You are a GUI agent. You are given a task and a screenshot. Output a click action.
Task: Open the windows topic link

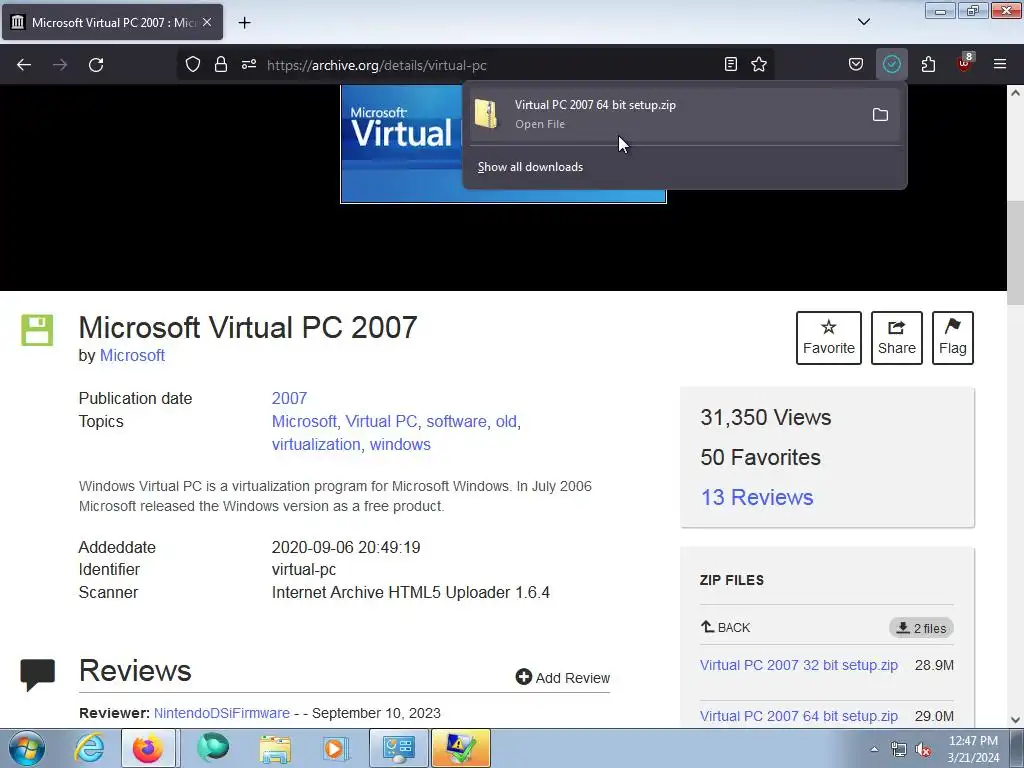pos(400,444)
